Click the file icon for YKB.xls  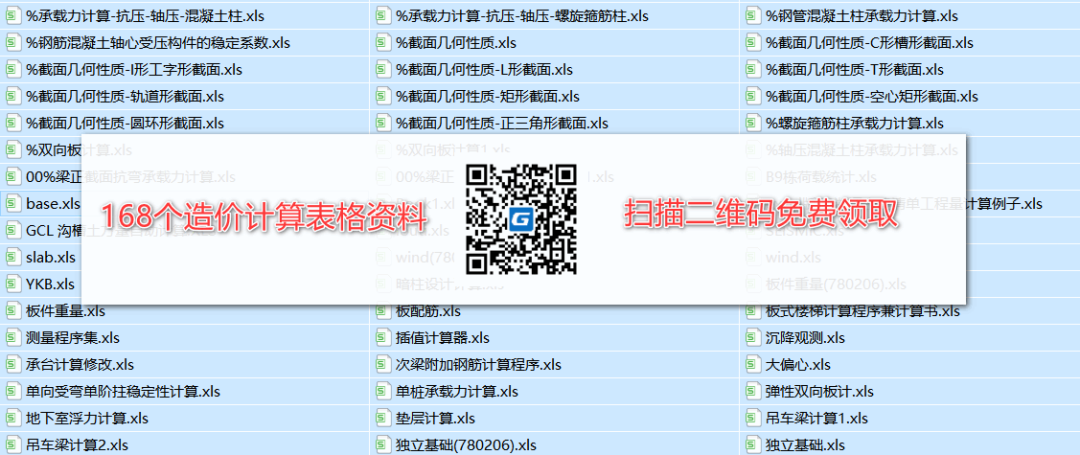(13, 284)
